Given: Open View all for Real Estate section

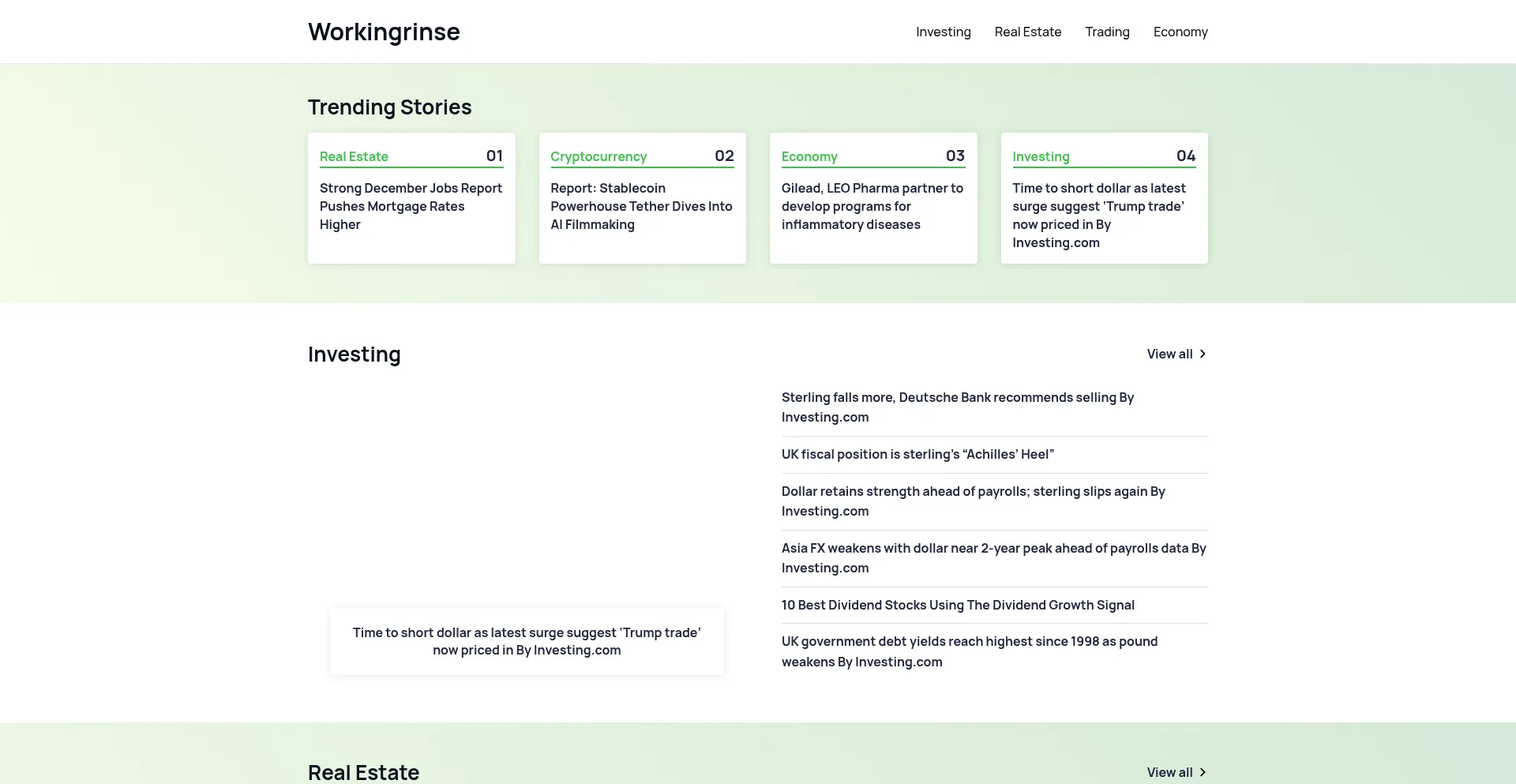Looking at the screenshot, I should pos(1169,772).
